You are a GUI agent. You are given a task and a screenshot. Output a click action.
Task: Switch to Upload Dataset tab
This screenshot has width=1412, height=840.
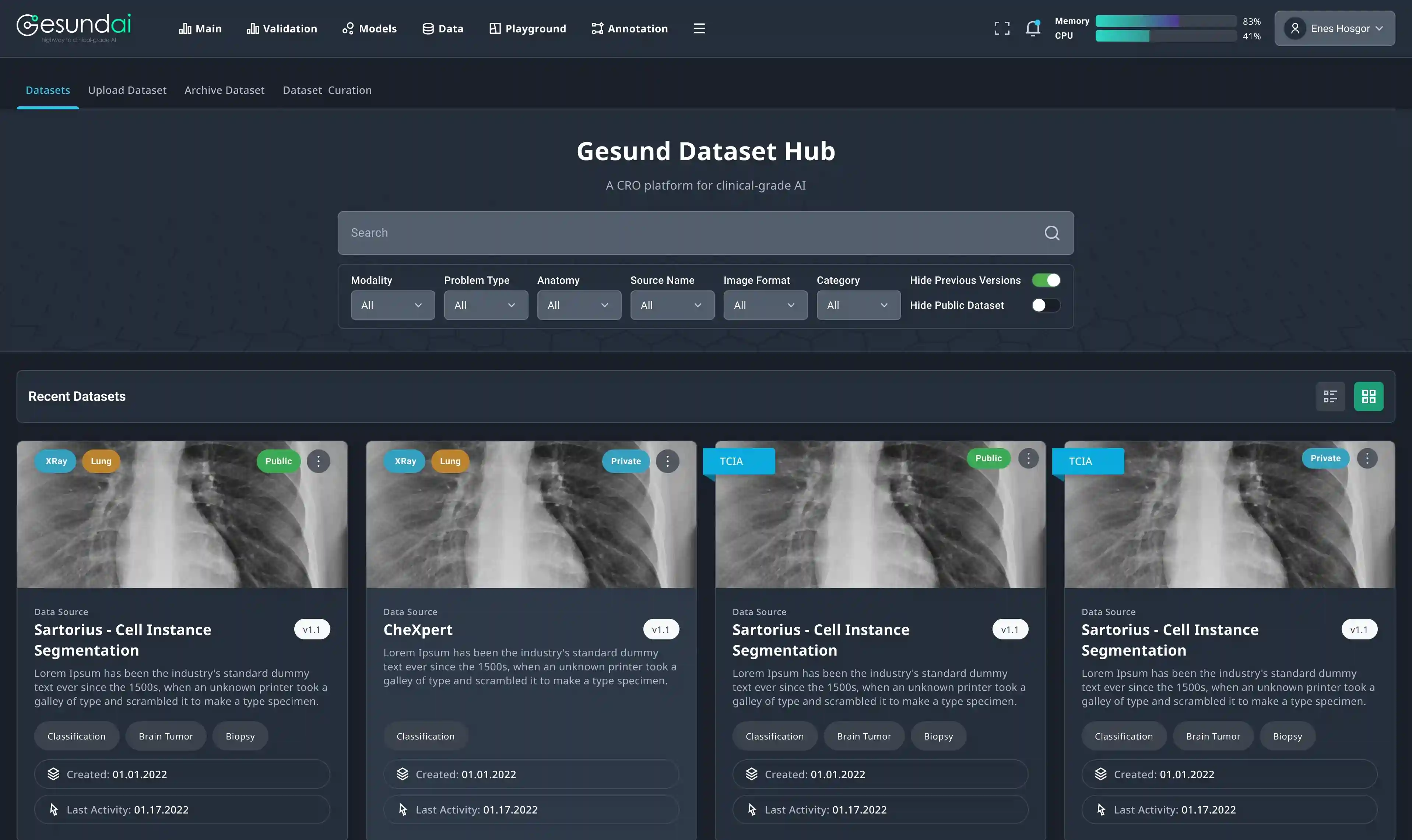(127, 91)
